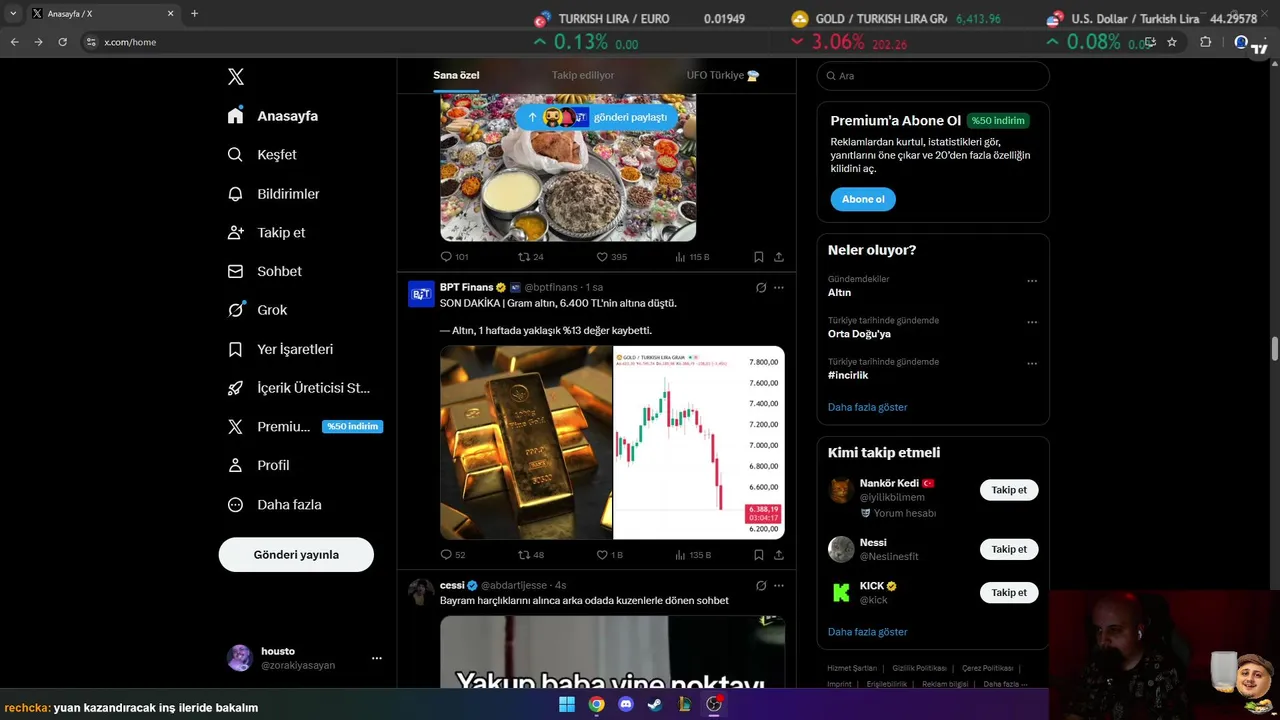The image size is (1280, 720).
Task: Switch to UFO Türkiye tab
Action: pos(723,75)
